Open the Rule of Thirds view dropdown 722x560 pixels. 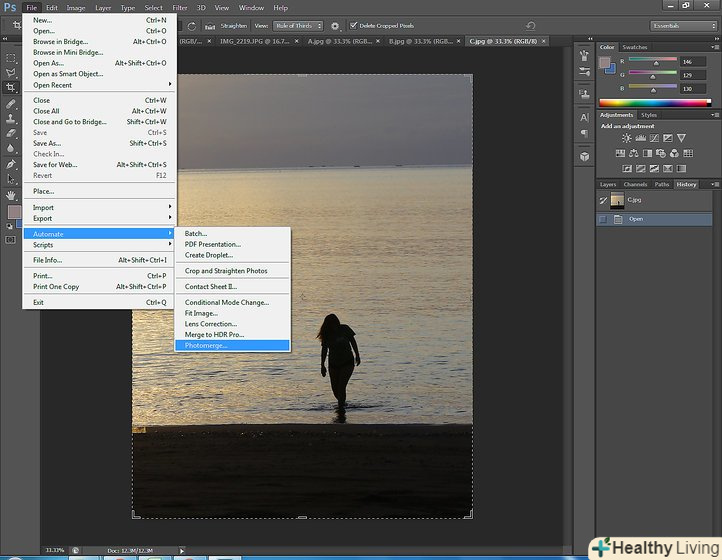pyautogui.click(x=299, y=25)
